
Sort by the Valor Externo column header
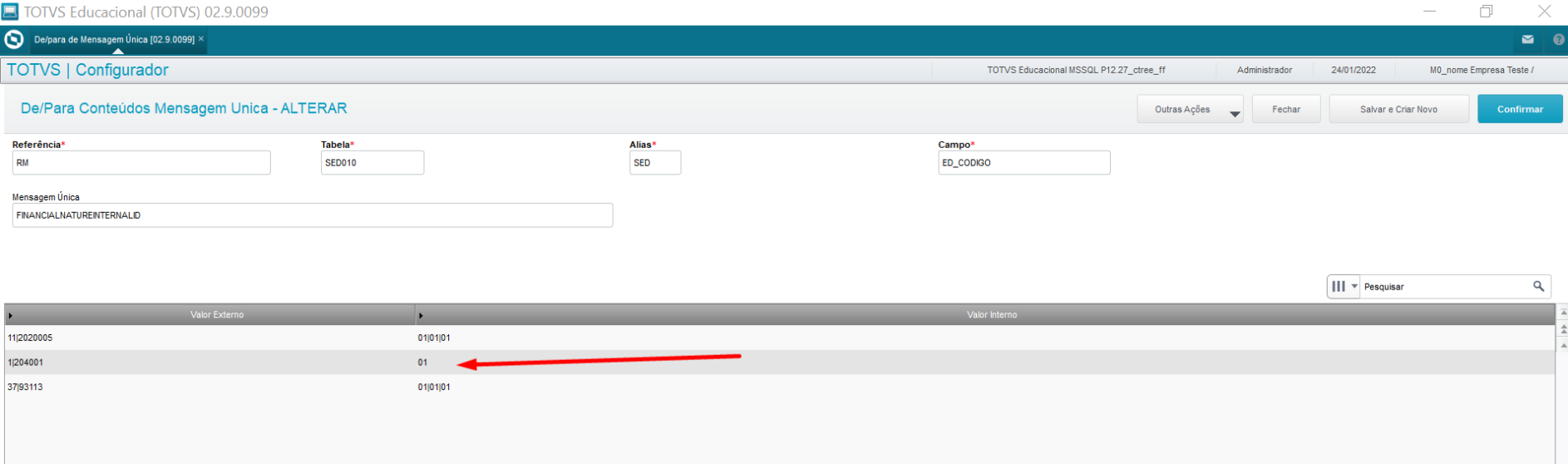click(x=217, y=315)
